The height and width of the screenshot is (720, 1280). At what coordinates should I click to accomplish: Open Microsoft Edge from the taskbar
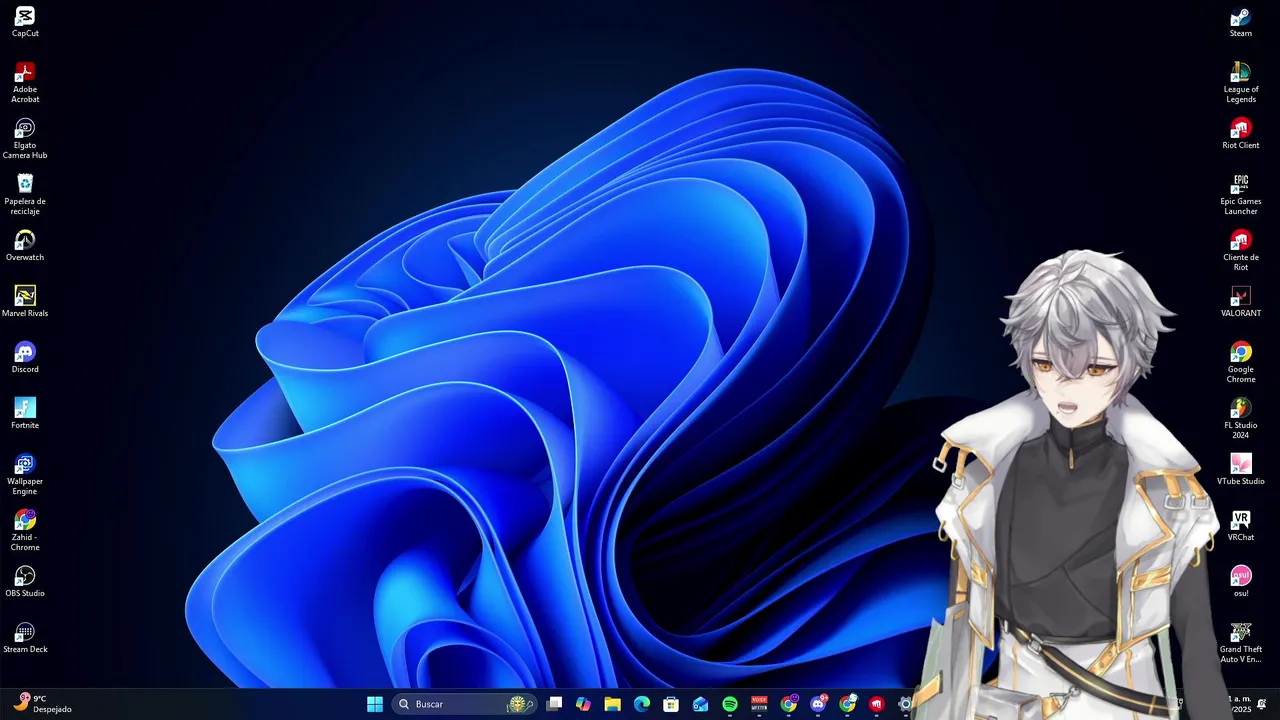(x=642, y=704)
